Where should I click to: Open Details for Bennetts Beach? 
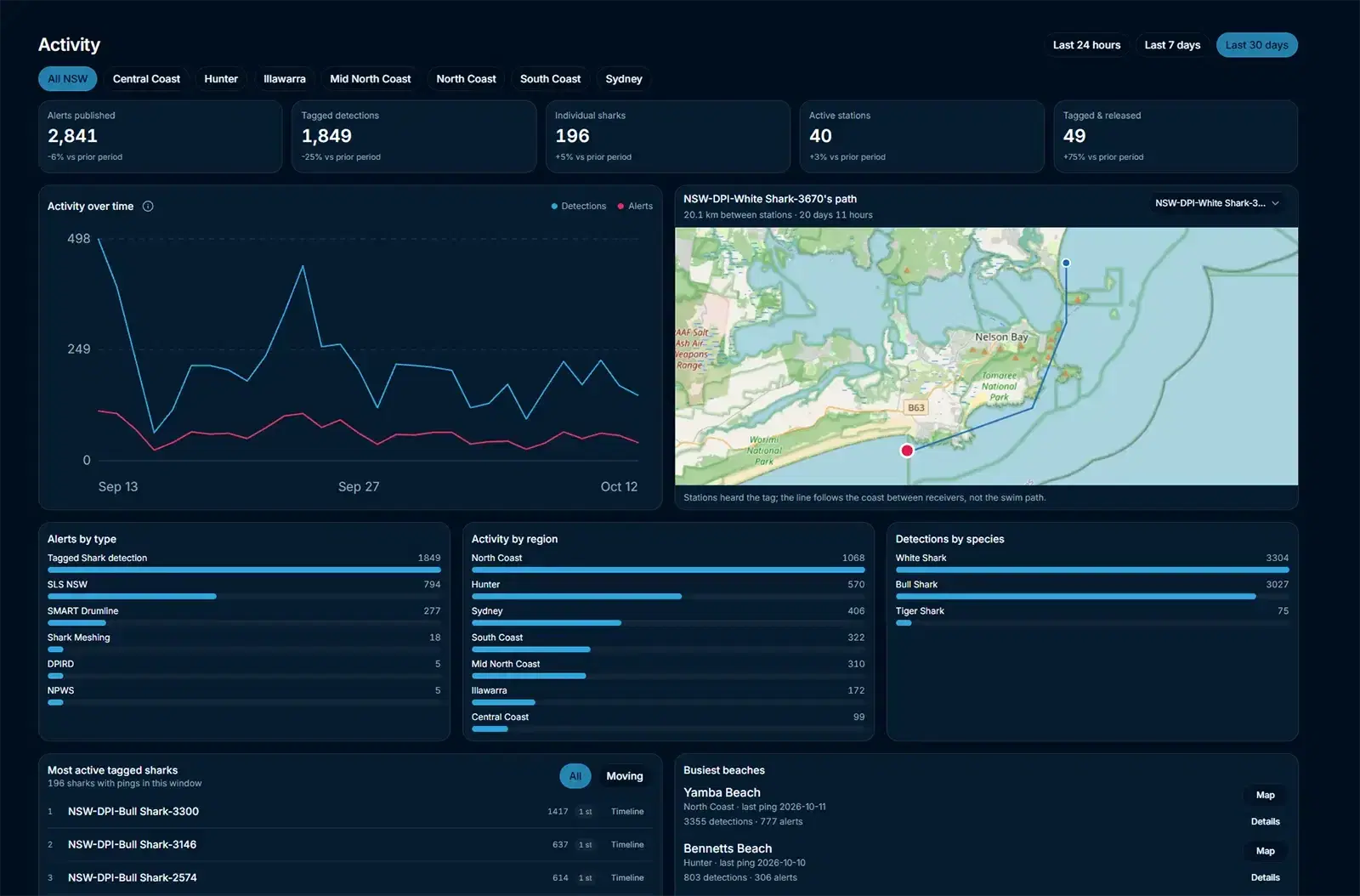pos(1265,878)
